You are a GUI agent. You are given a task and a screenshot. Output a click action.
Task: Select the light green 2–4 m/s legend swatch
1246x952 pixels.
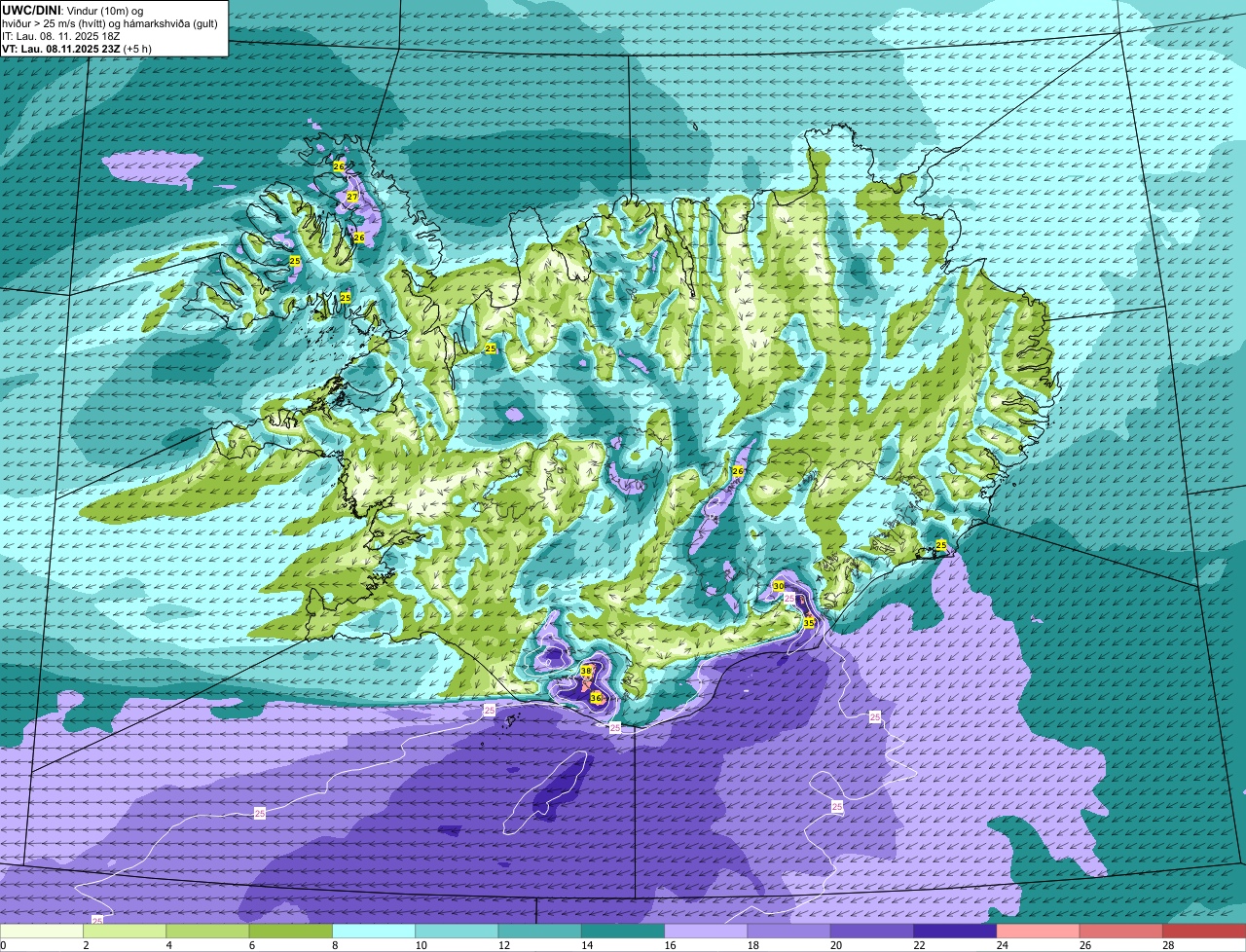[x=125, y=931]
